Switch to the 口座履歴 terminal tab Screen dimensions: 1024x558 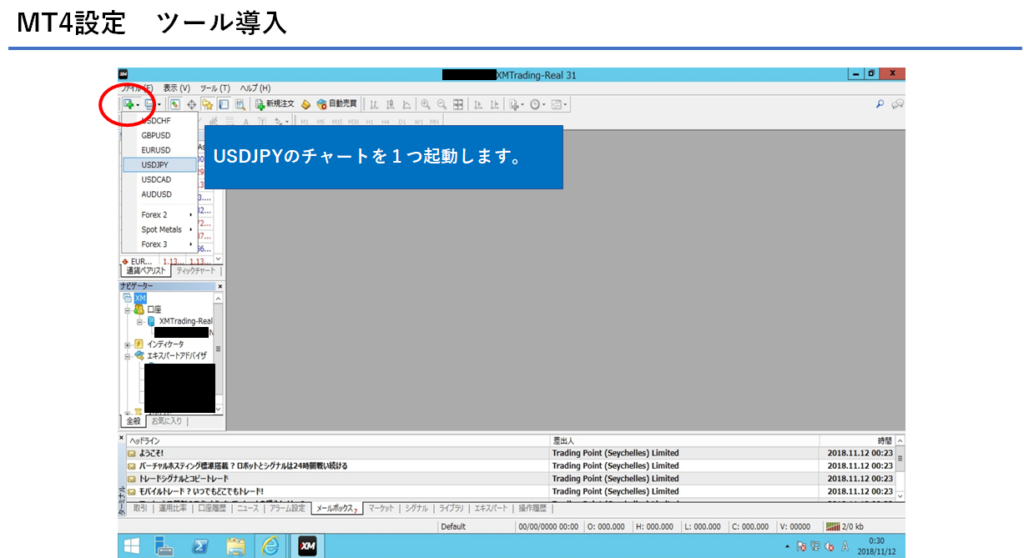tap(212, 508)
